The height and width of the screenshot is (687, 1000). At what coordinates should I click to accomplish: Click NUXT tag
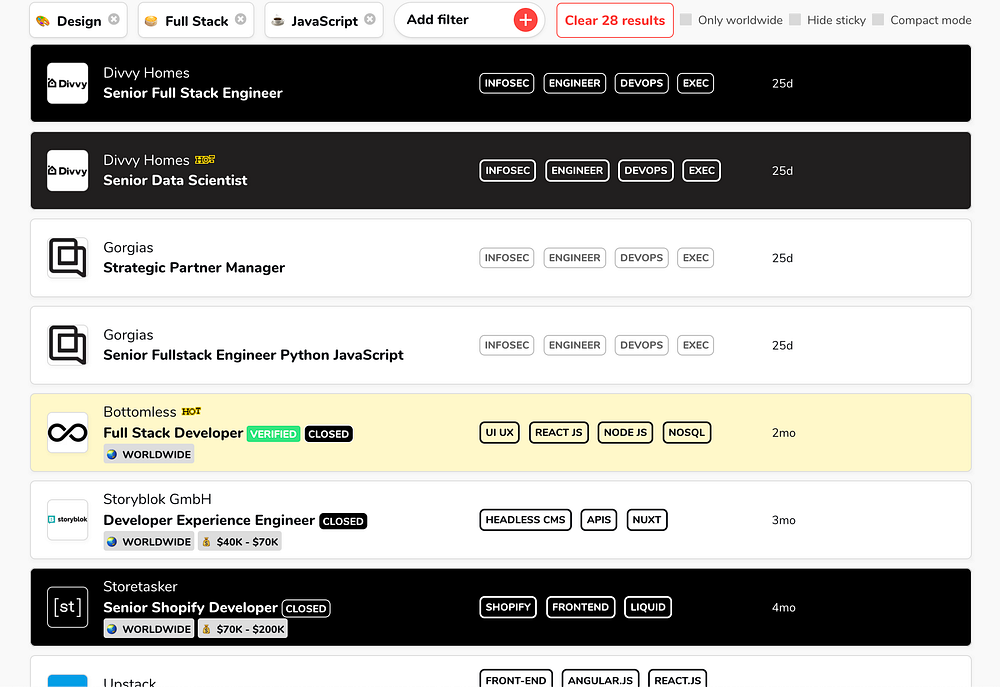click(x=647, y=520)
